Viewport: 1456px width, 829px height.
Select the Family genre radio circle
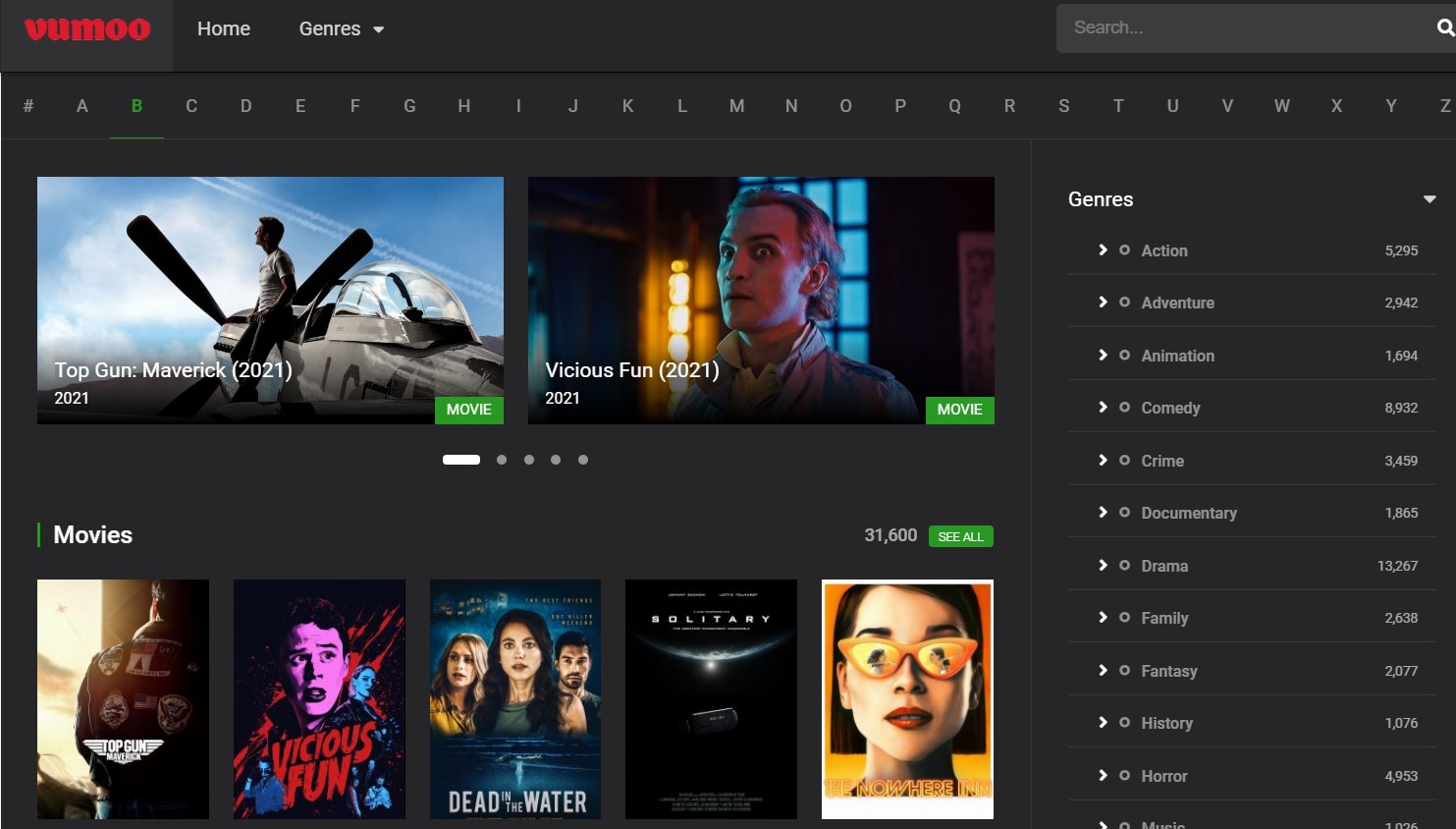1124,617
